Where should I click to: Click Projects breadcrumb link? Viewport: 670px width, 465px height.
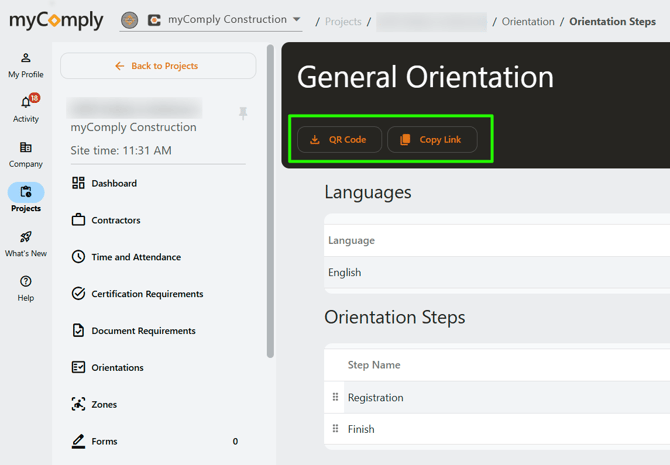pyautogui.click(x=343, y=21)
